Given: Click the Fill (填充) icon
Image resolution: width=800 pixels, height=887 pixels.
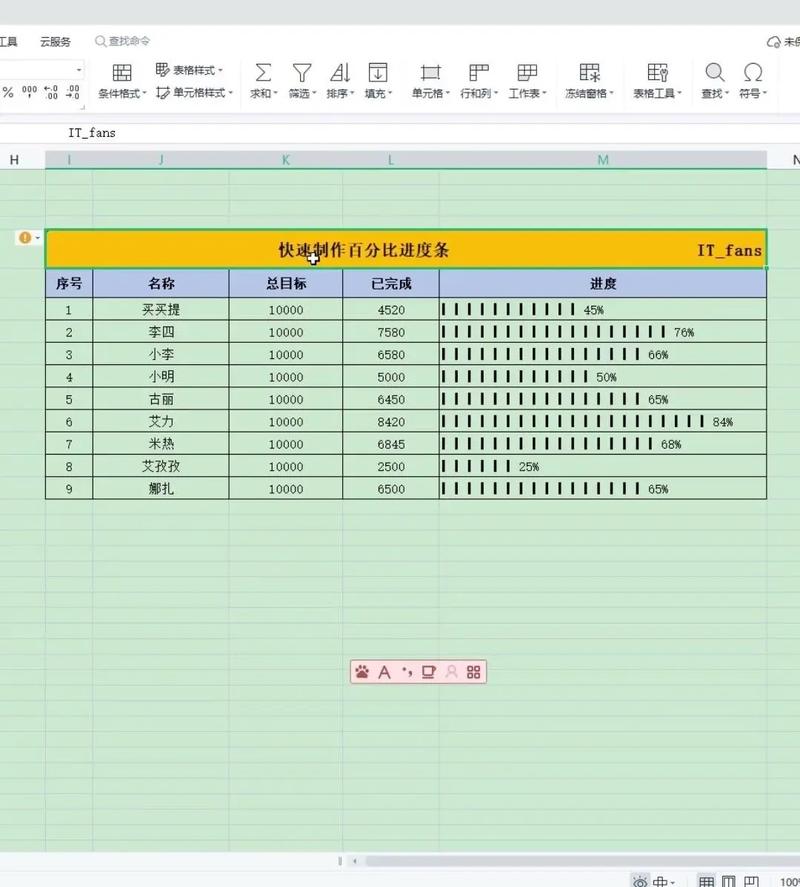Looking at the screenshot, I should [x=378, y=80].
